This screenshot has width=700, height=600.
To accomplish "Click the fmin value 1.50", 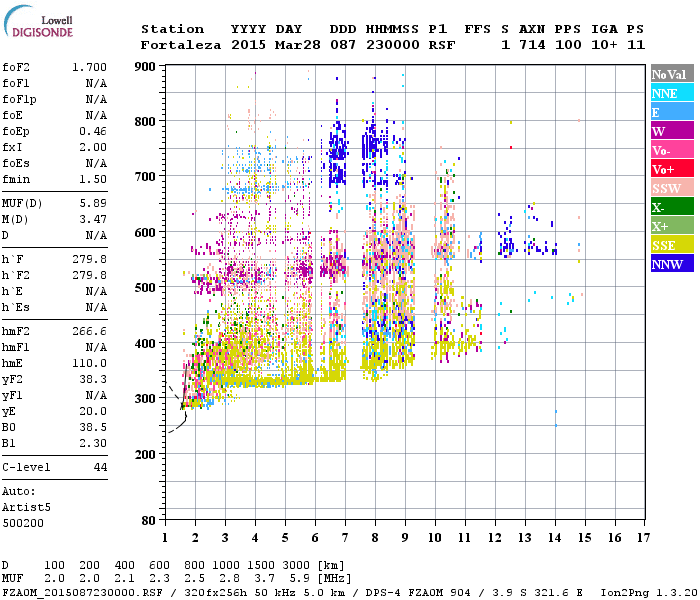I will [x=93, y=179].
